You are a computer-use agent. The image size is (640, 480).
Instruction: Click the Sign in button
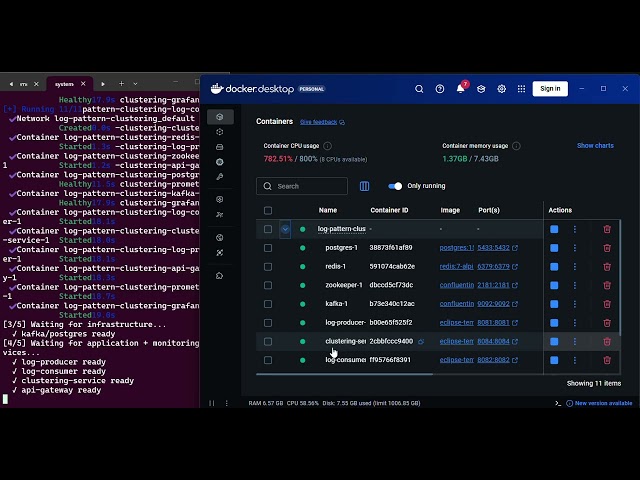coord(550,89)
